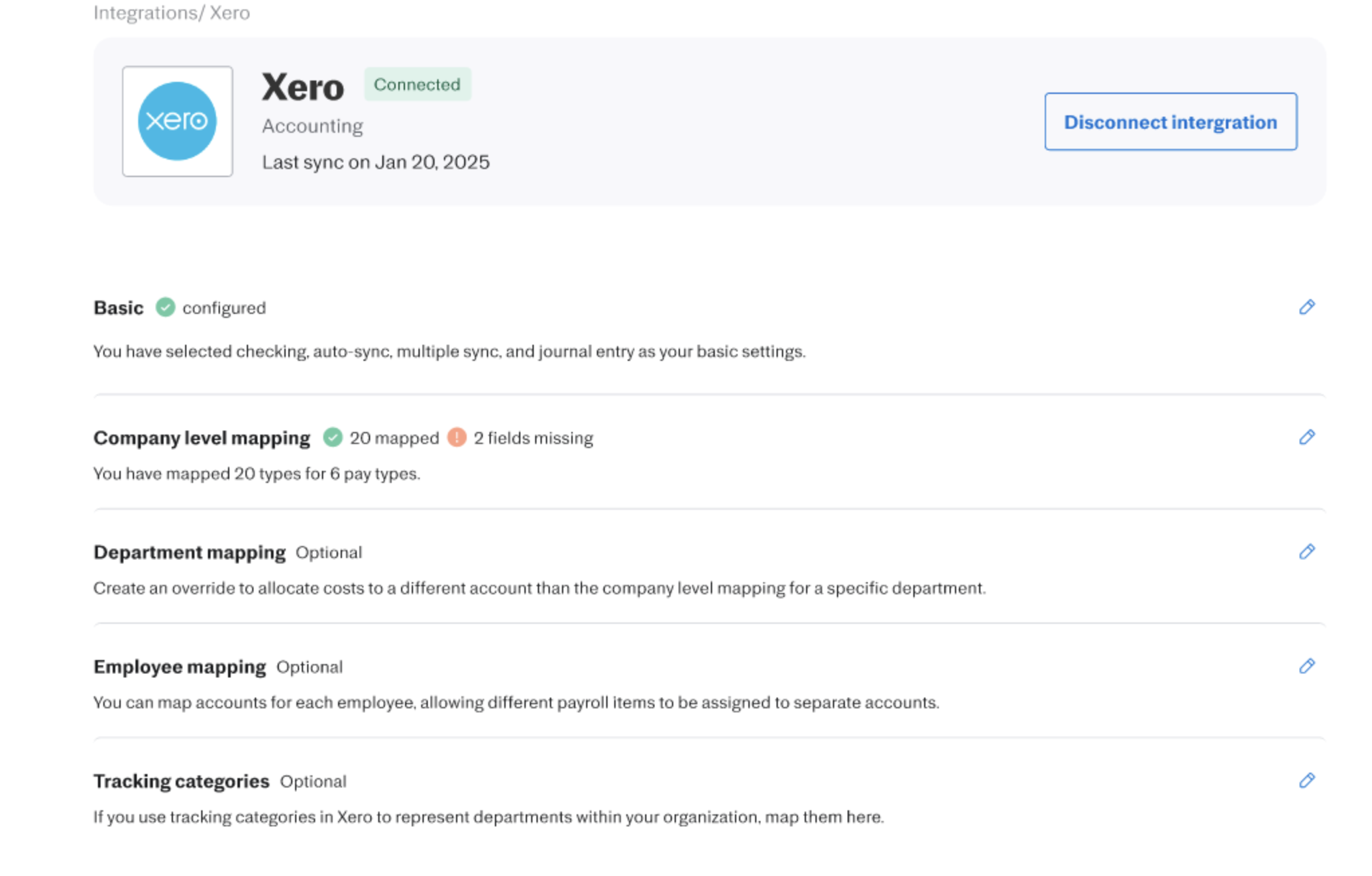The height and width of the screenshot is (876, 1372).
Task: Click orange warning icon for missing fields
Action: point(457,437)
